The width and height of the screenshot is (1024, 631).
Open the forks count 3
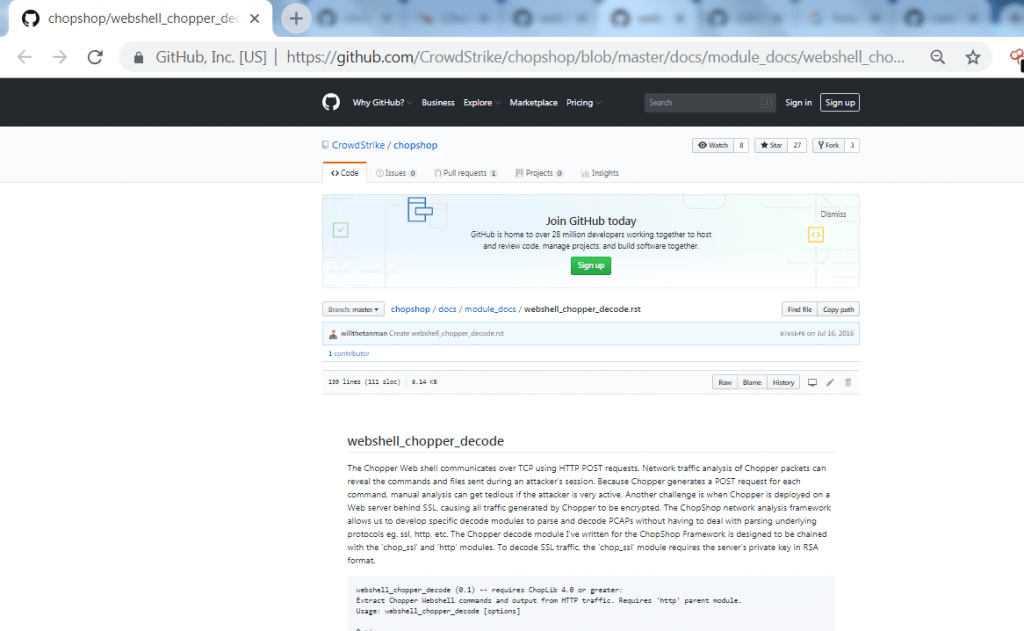pos(852,145)
